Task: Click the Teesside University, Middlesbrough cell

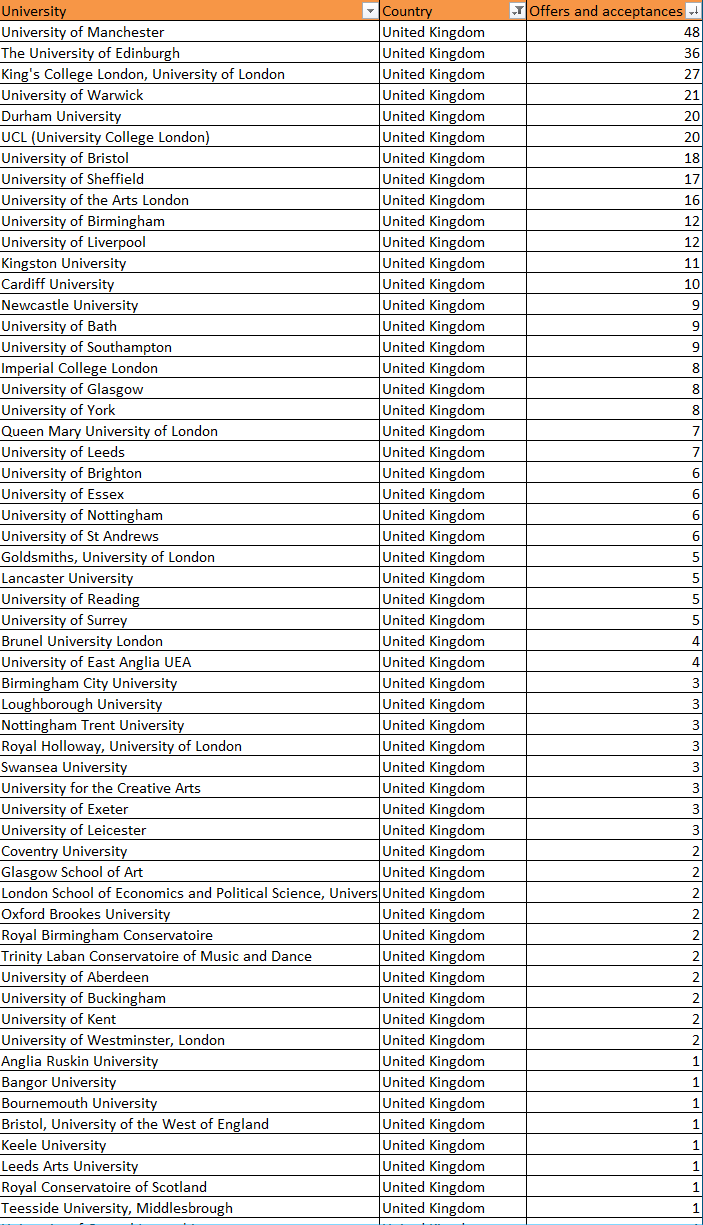Action: (190, 1208)
